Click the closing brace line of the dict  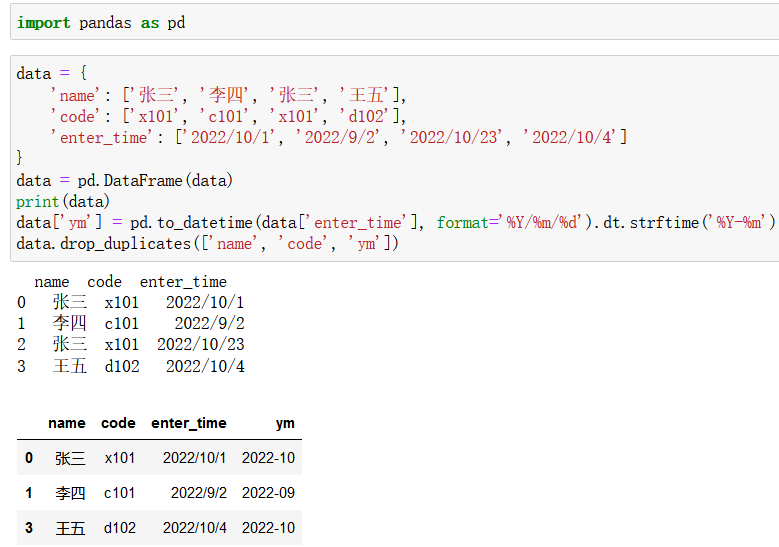21,158
